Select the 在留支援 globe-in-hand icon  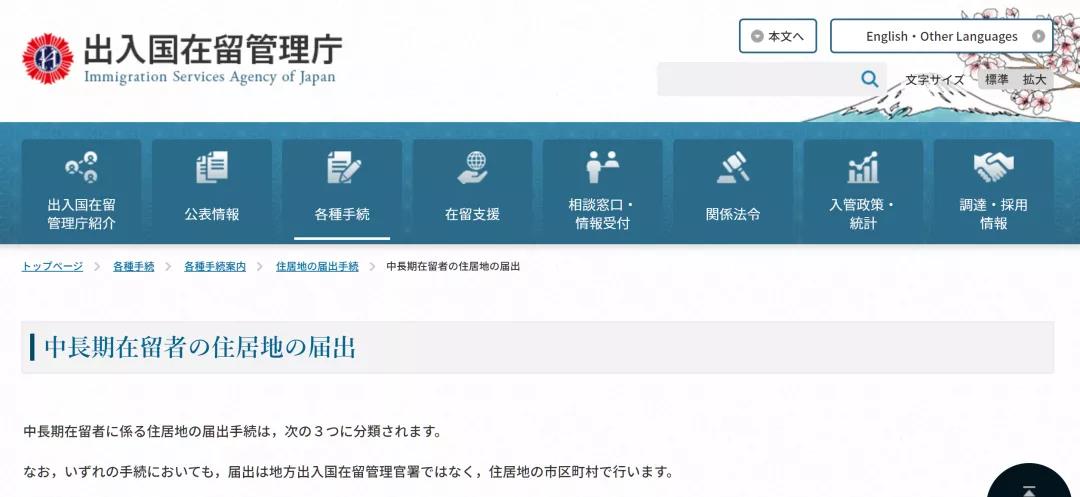[x=472, y=167]
